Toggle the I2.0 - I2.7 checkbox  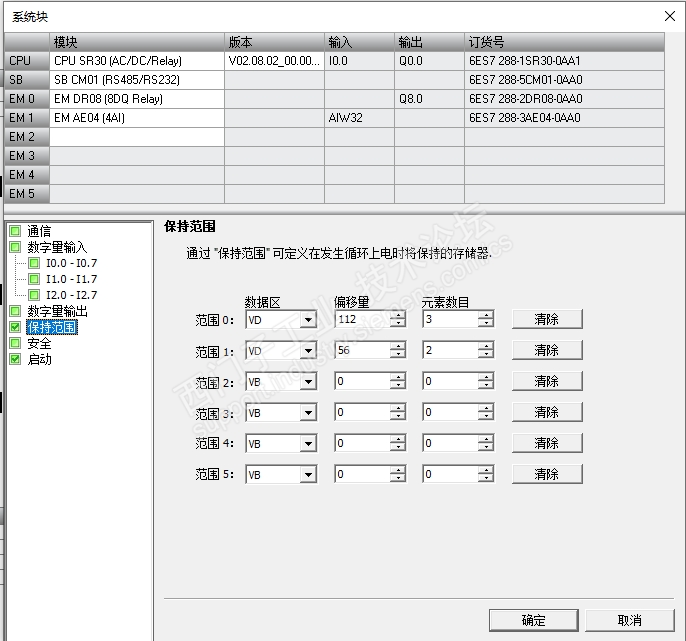point(34,295)
